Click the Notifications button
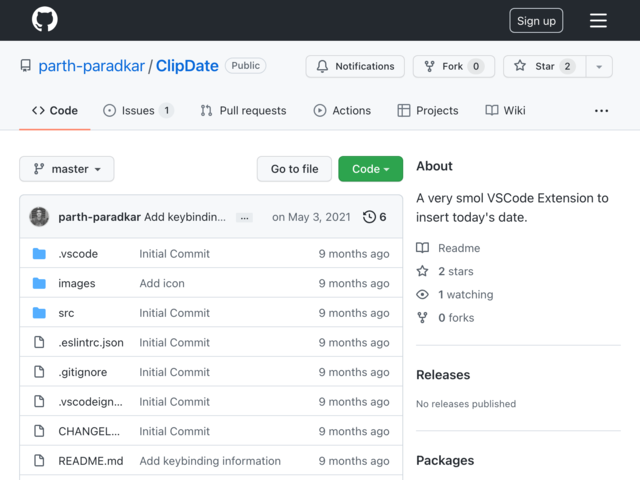The height and width of the screenshot is (480, 640). 355,67
